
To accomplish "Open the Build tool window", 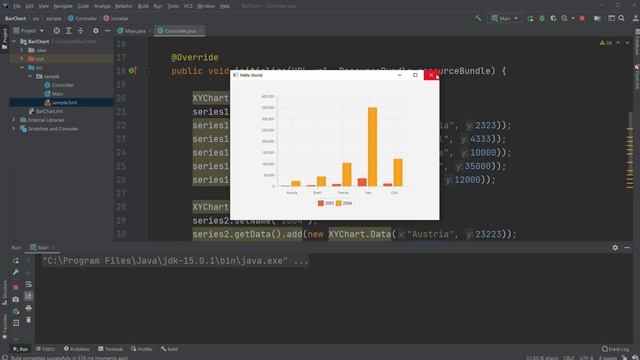I will [x=169, y=349].
